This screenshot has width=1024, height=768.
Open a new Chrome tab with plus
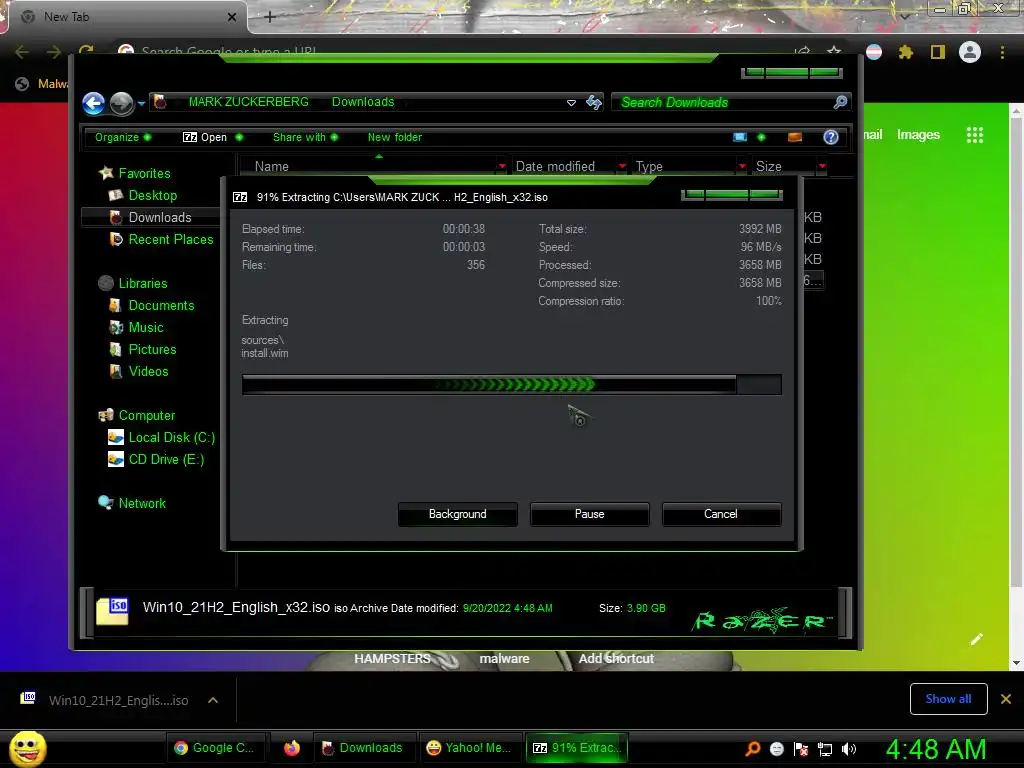pos(270,17)
